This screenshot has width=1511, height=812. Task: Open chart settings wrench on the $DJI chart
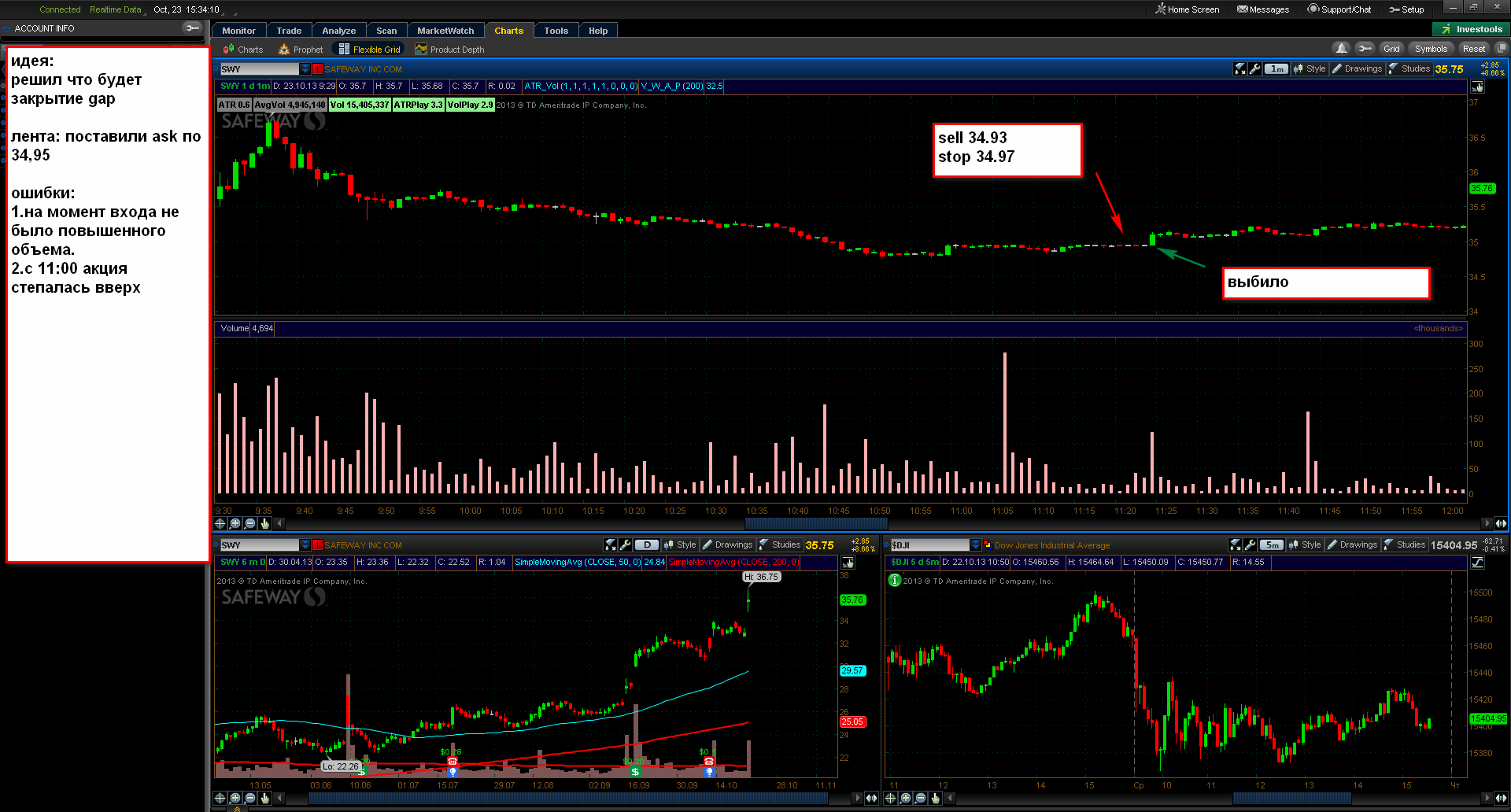point(1251,544)
